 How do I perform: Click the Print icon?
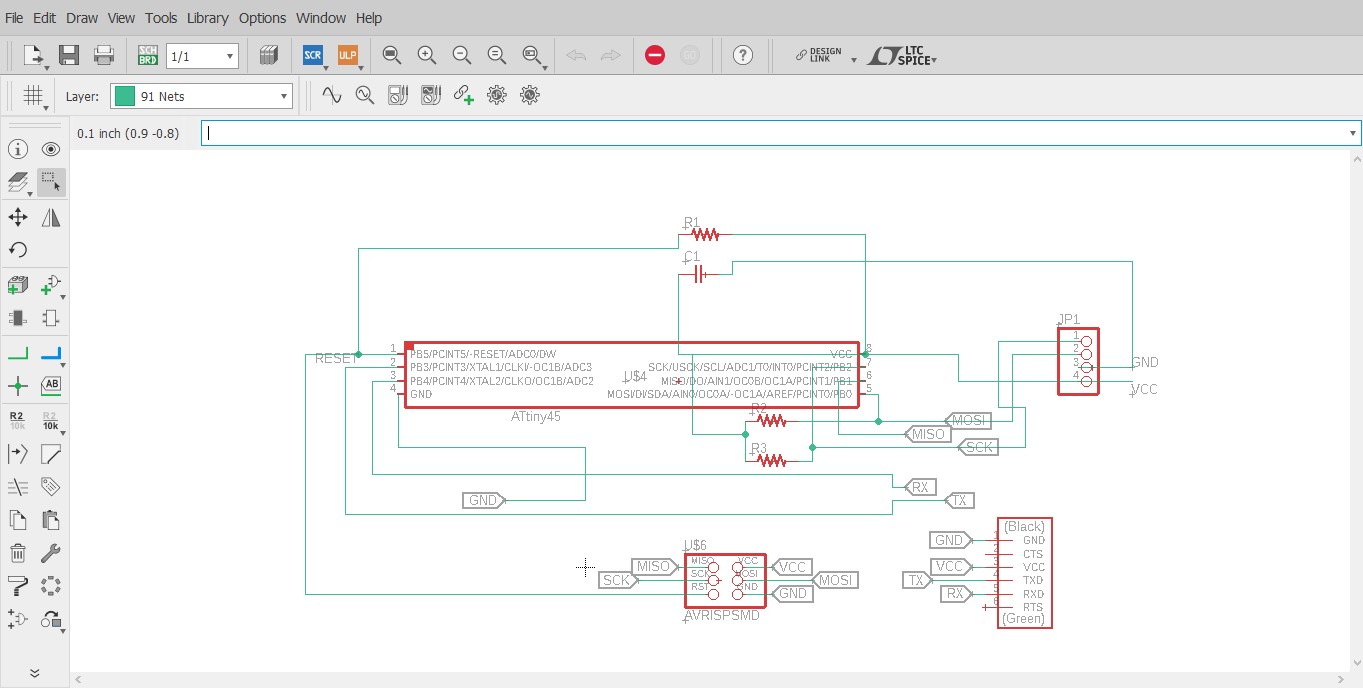[104, 55]
